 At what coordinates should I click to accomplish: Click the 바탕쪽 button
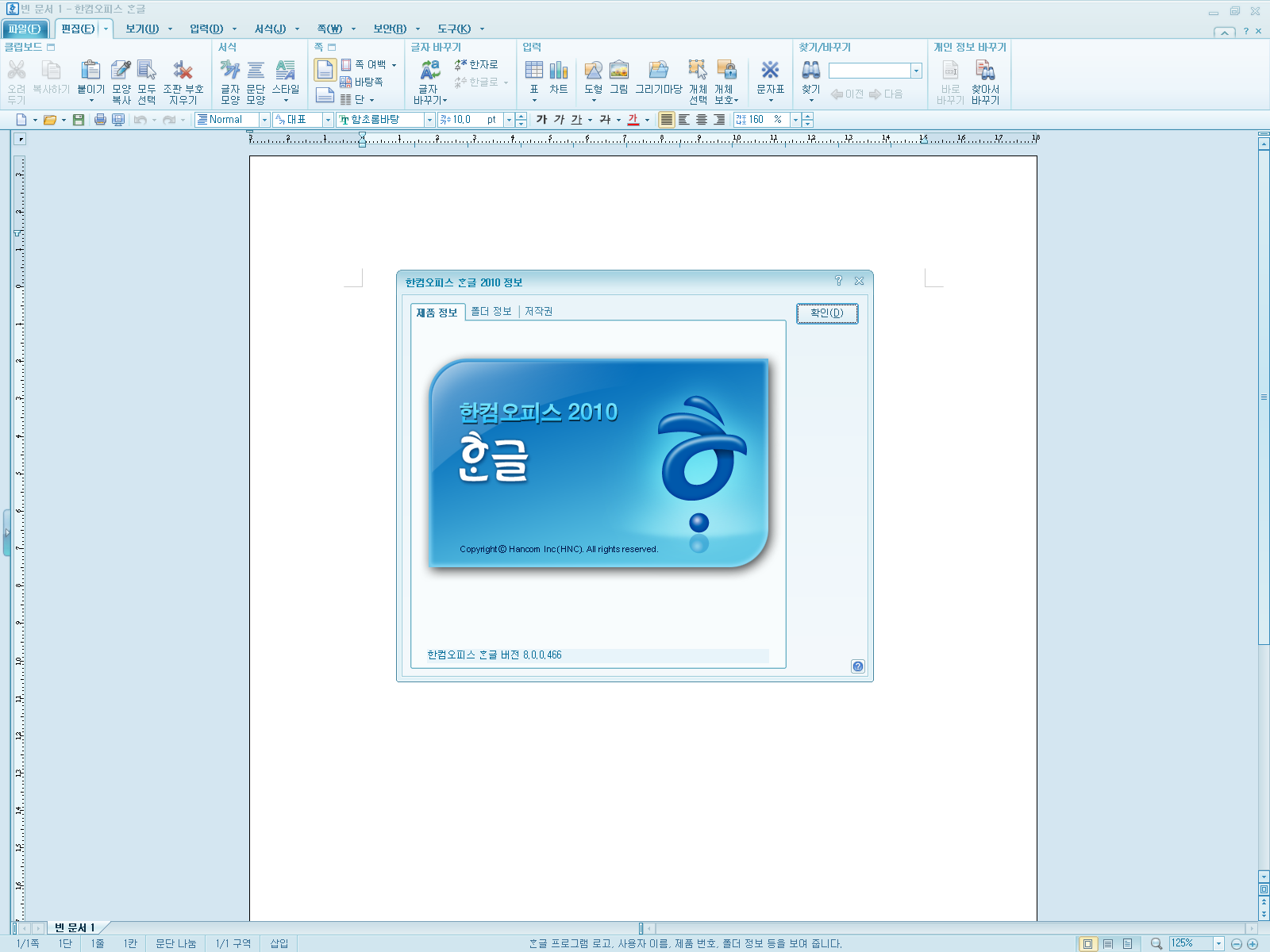click(362, 83)
